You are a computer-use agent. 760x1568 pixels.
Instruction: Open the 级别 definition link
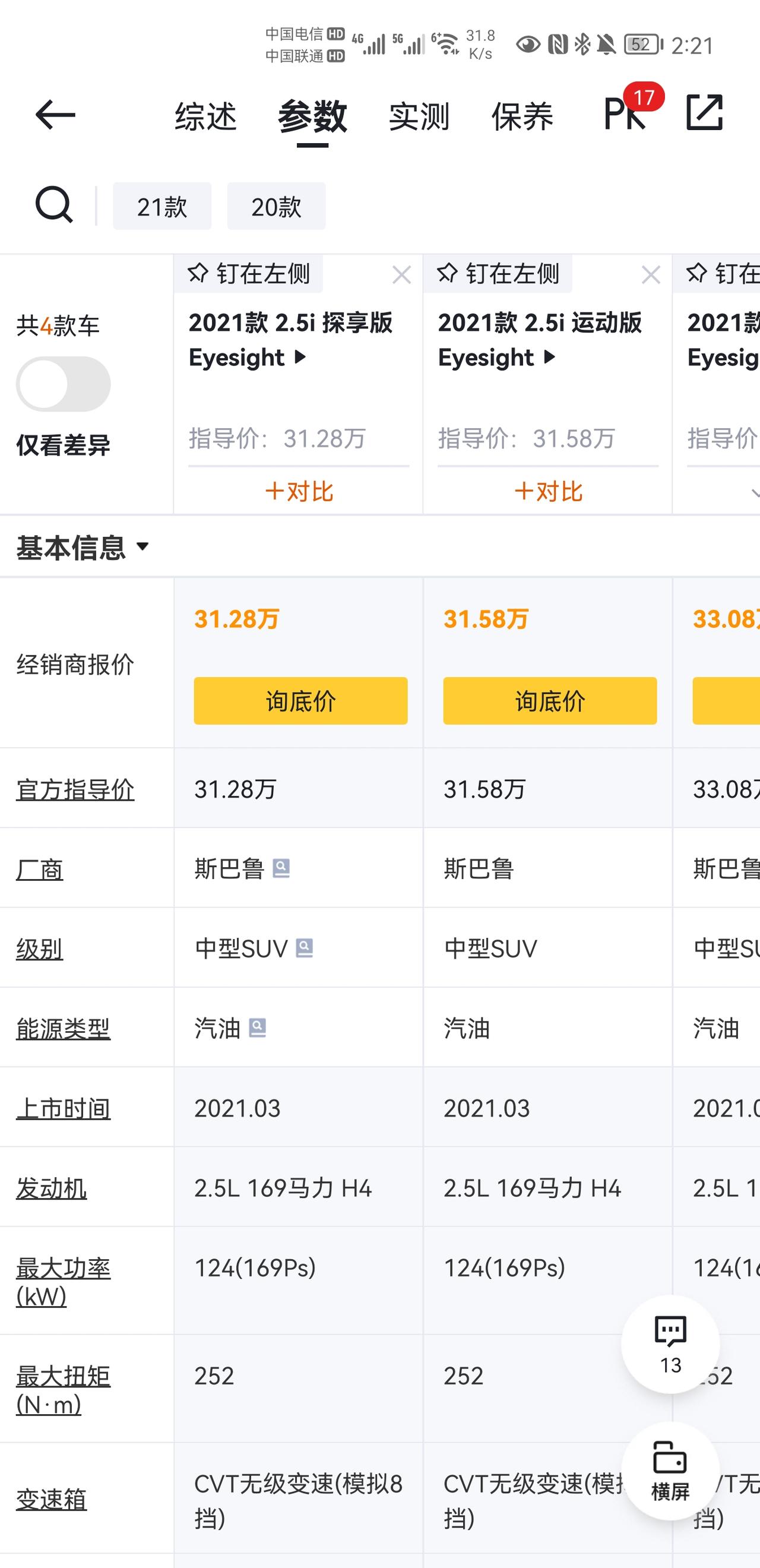coord(40,949)
